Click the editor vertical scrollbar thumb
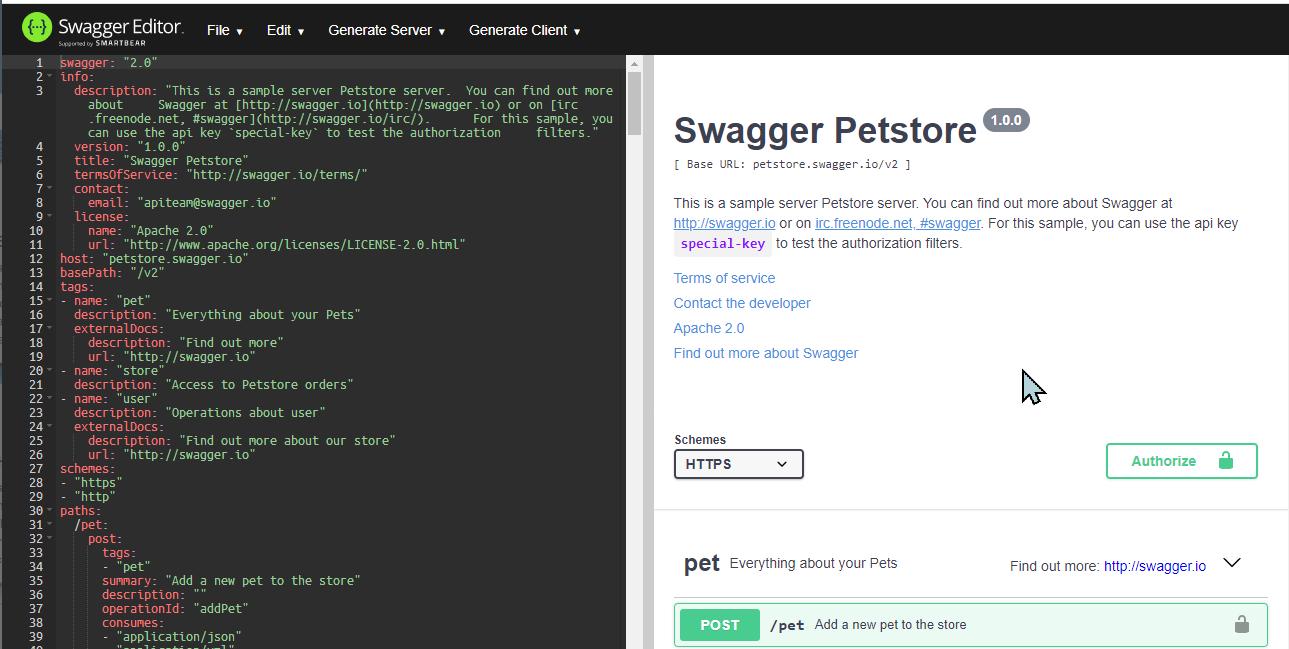Image resolution: width=1289 pixels, height=649 pixels. click(x=634, y=100)
